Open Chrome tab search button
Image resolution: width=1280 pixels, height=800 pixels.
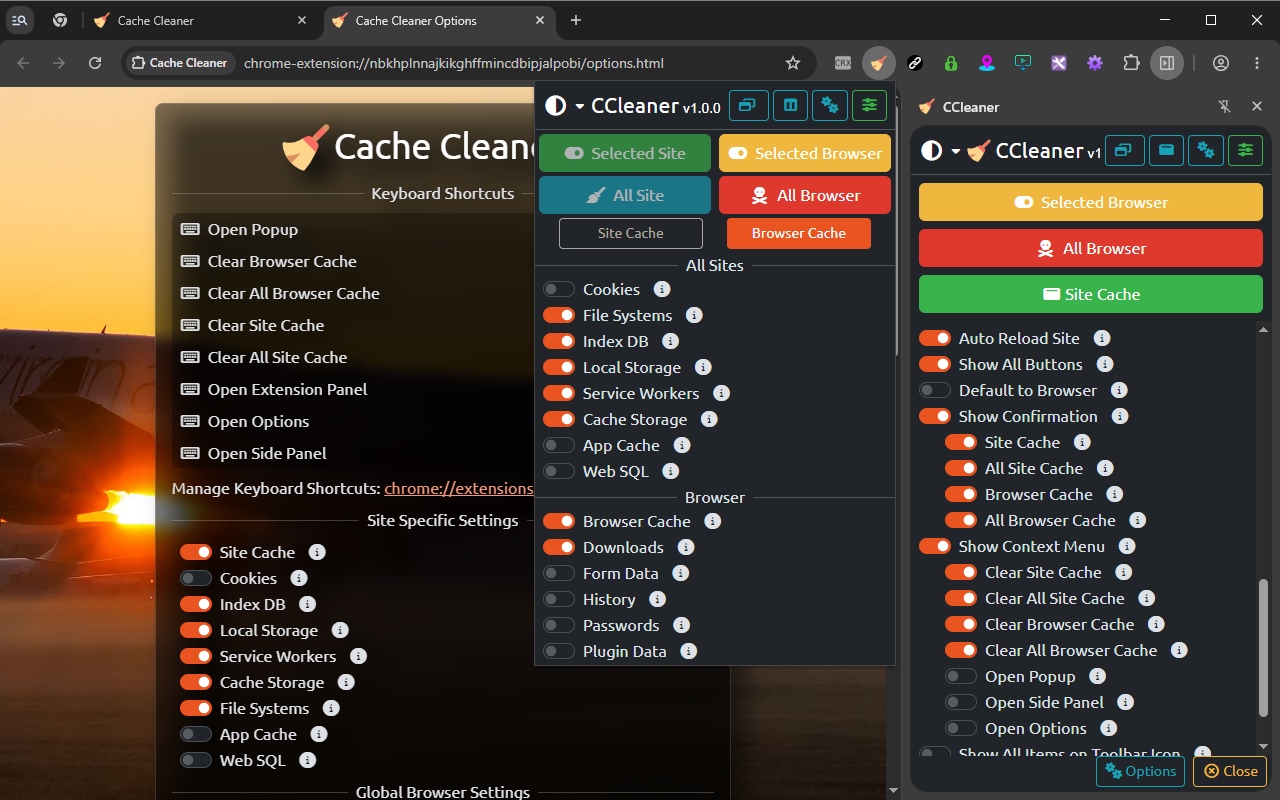point(20,20)
